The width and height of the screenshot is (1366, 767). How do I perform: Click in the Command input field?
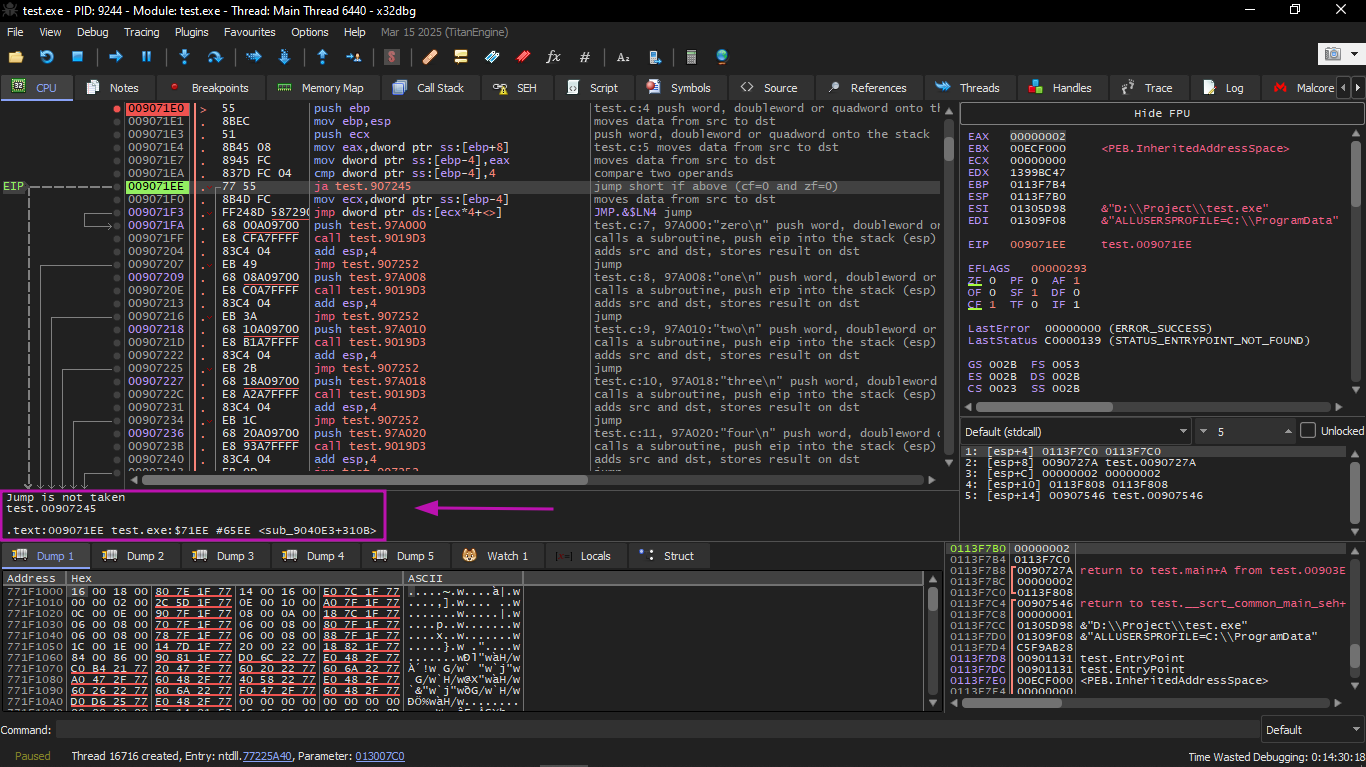(x=650, y=730)
